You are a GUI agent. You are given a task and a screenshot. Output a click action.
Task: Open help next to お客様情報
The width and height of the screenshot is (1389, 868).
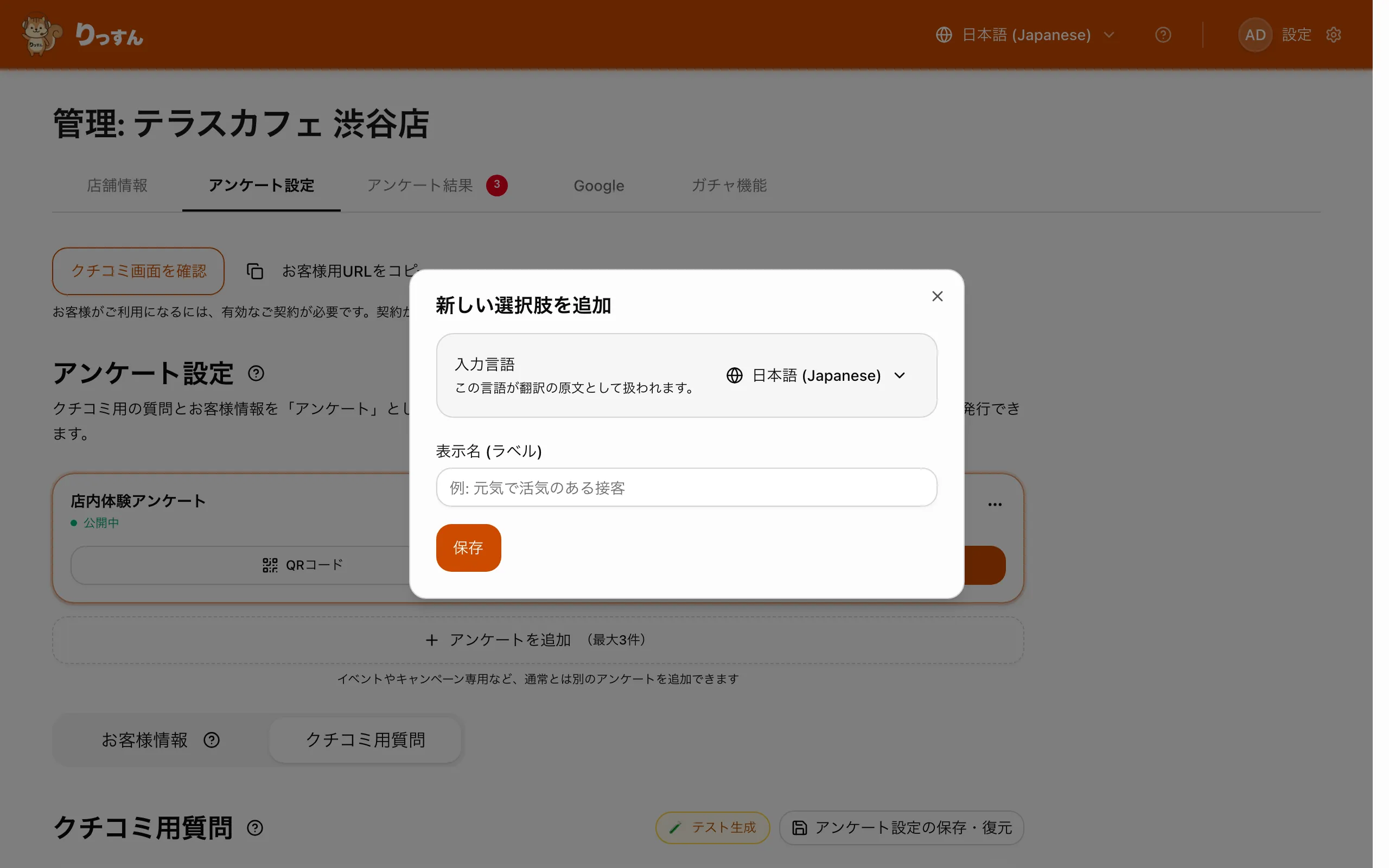pyautogui.click(x=211, y=740)
